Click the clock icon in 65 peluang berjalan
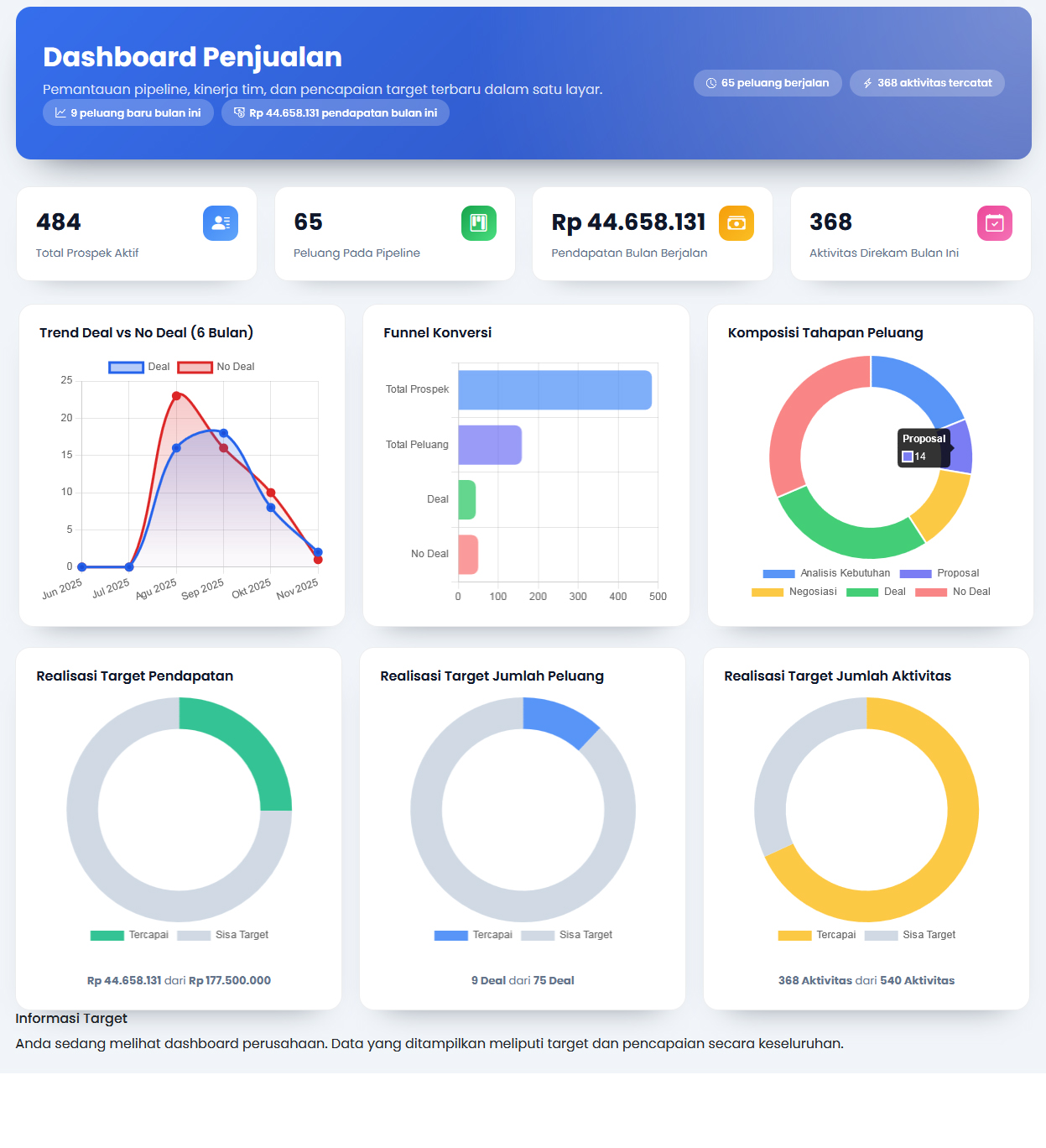This screenshot has width=1046, height=1148. pos(711,83)
